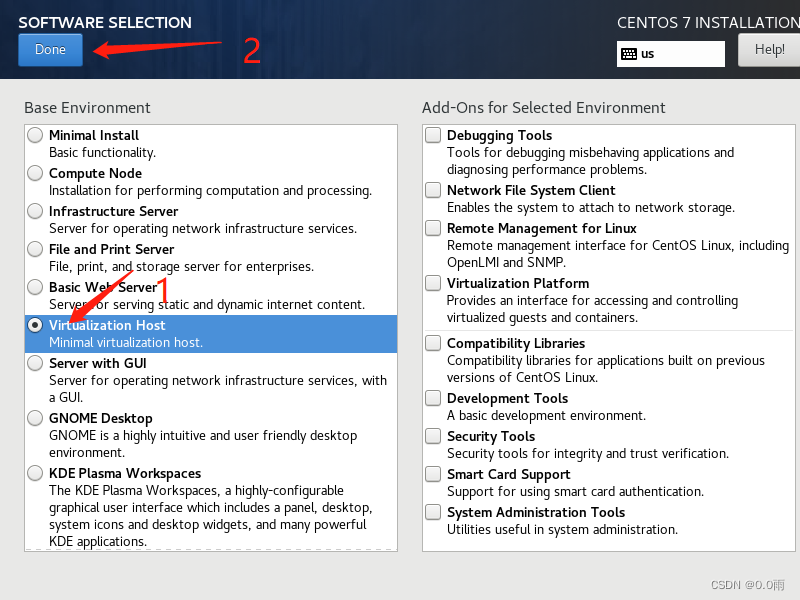Click 'Enables the system to attach' description
Image resolution: width=800 pixels, height=600 pixels.
591,208
